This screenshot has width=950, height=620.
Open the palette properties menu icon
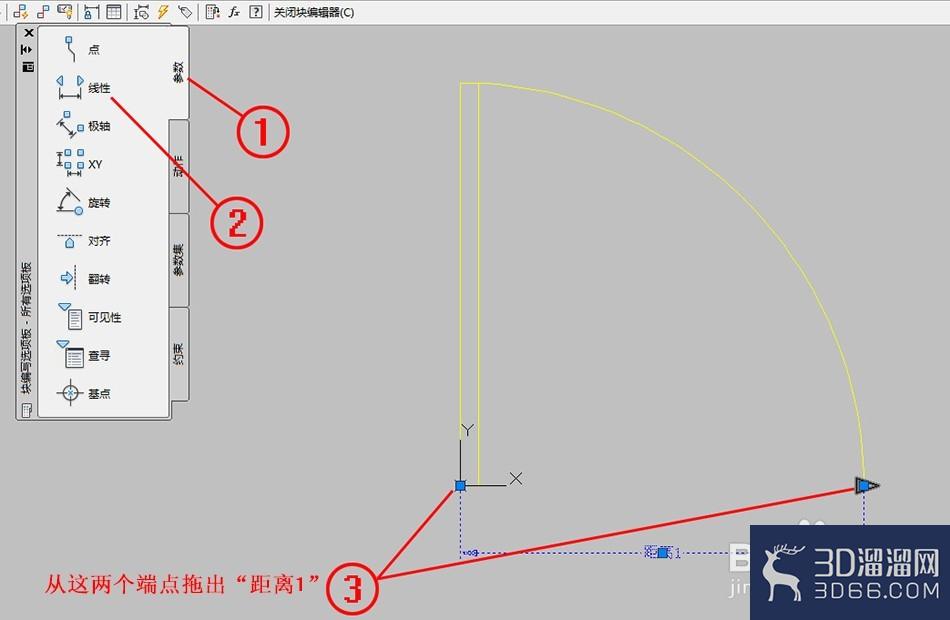28,67
